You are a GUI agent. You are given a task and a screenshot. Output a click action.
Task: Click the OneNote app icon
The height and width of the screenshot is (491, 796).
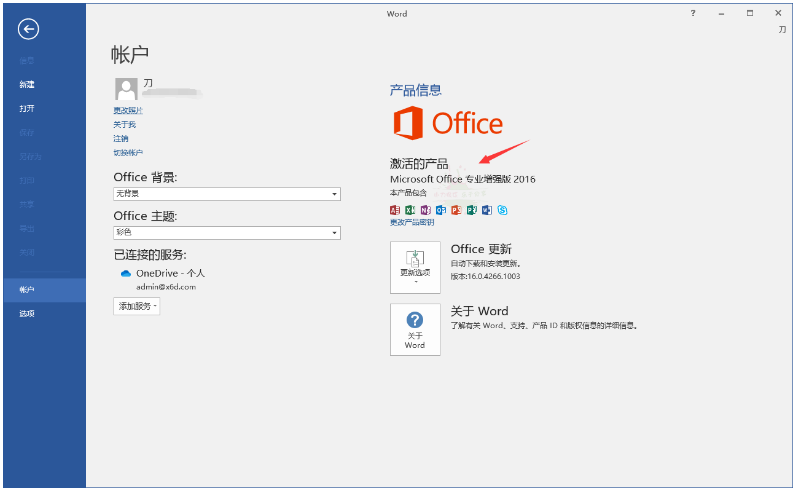pos(425,210)
